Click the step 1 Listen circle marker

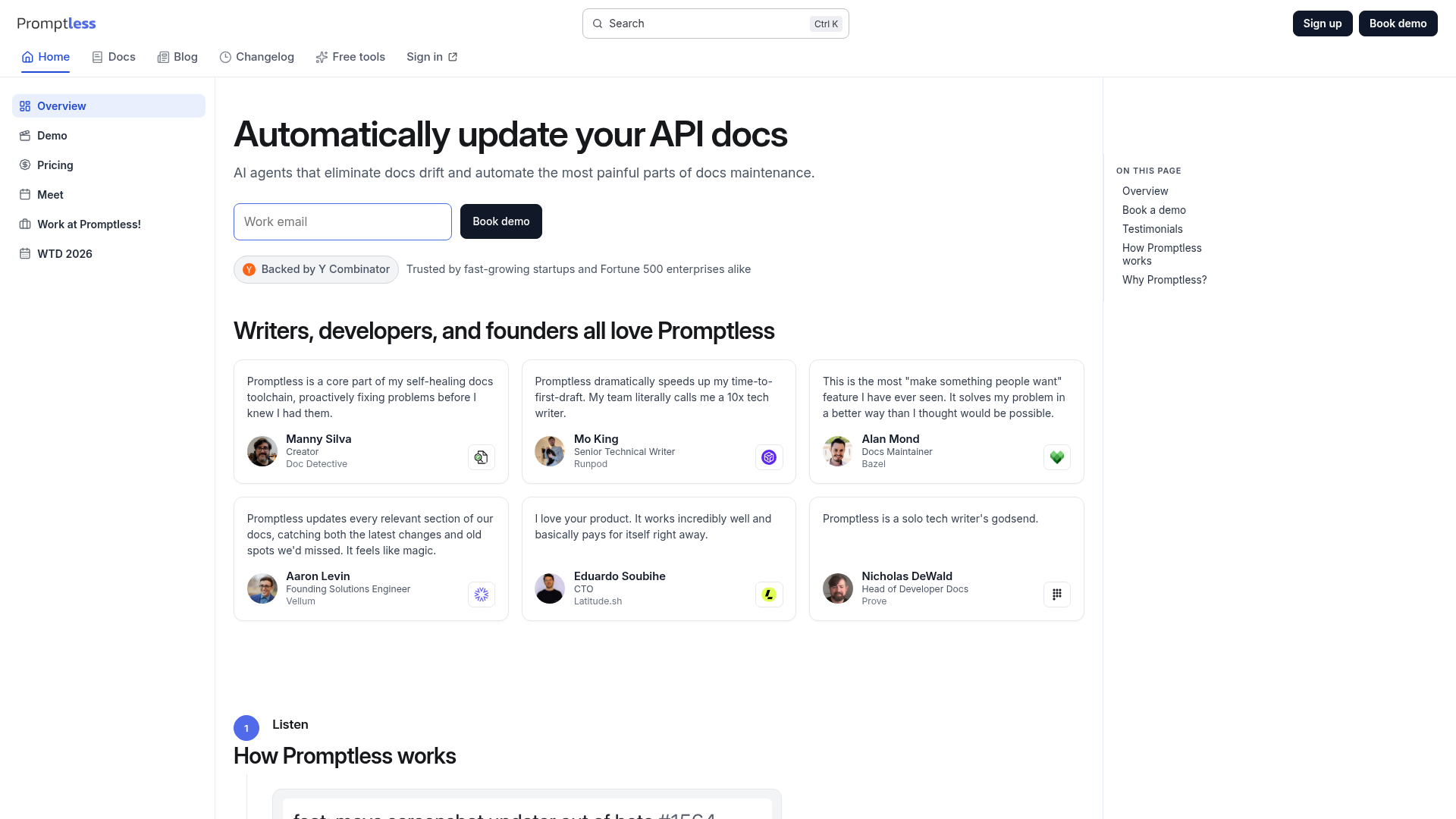click(246, 728)
